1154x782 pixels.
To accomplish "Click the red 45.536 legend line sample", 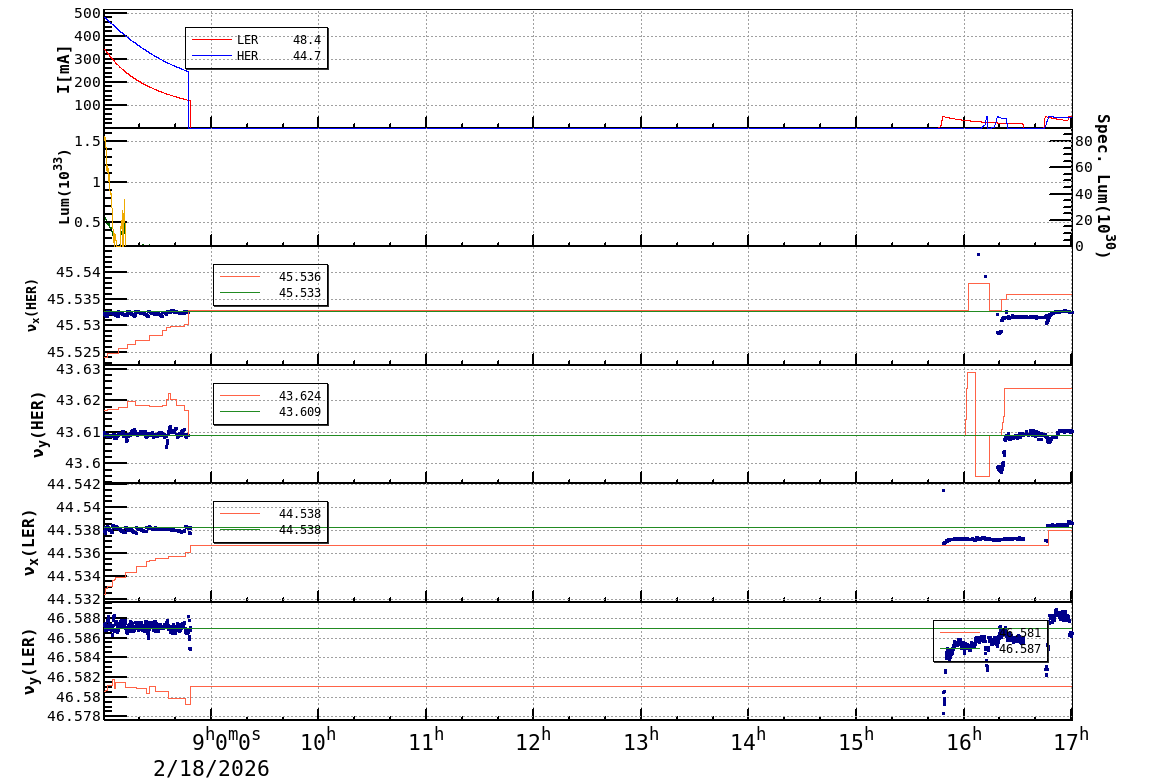I will 240,277.
